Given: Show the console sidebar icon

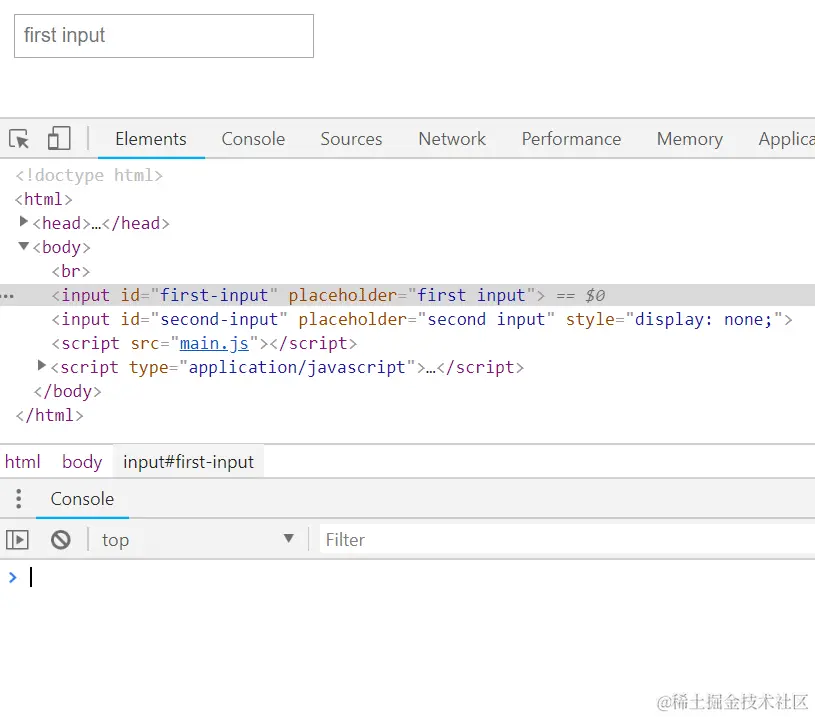Looking at the screenshot, I should click(17, 540).
